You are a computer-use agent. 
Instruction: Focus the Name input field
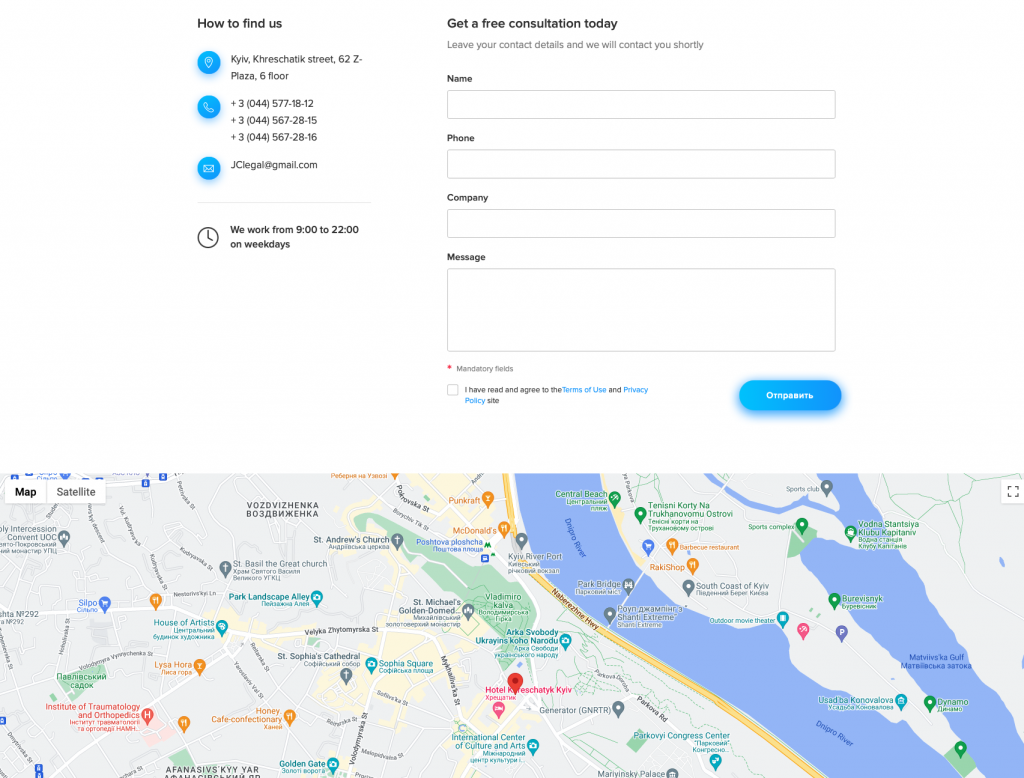[641, 105]
